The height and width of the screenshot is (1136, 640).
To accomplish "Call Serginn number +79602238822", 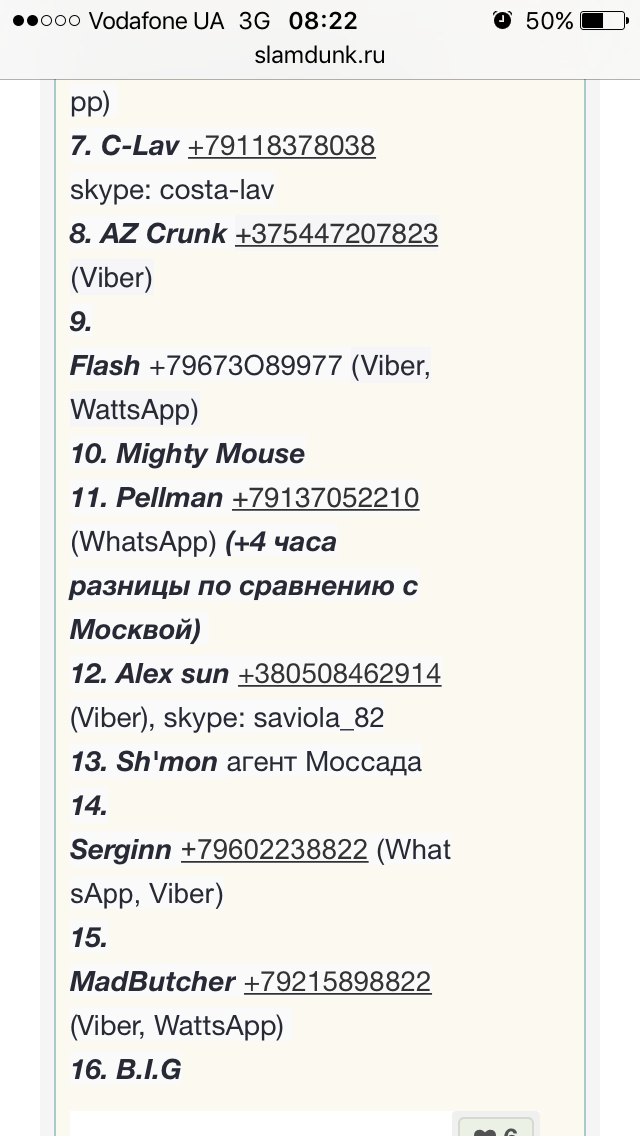I will (x=274, y=849).
